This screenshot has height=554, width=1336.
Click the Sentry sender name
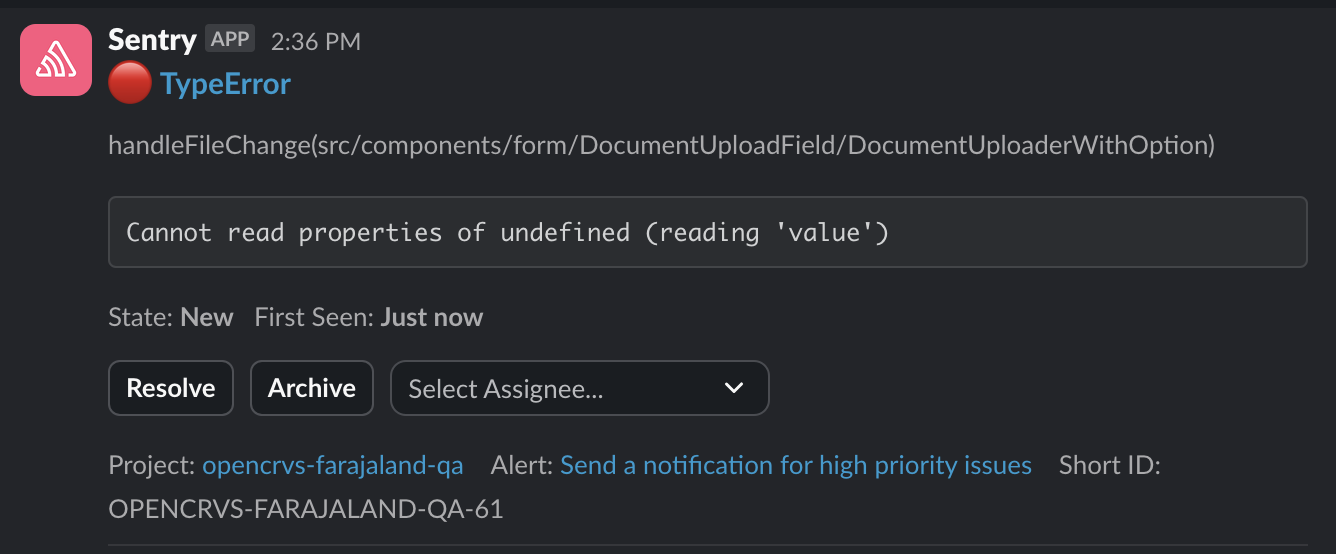pyautogui.click(x=152, y=40)
